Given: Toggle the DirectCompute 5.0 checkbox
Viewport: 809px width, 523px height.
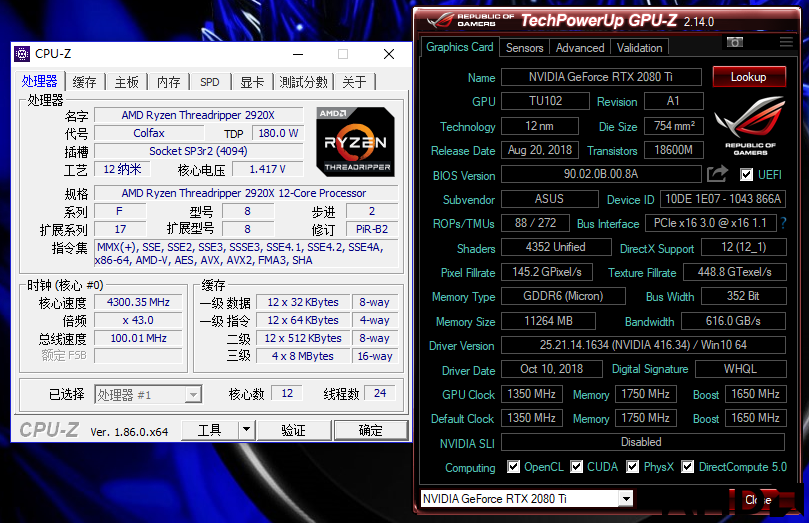Looking at the screenshot, I should coord(687,467).
